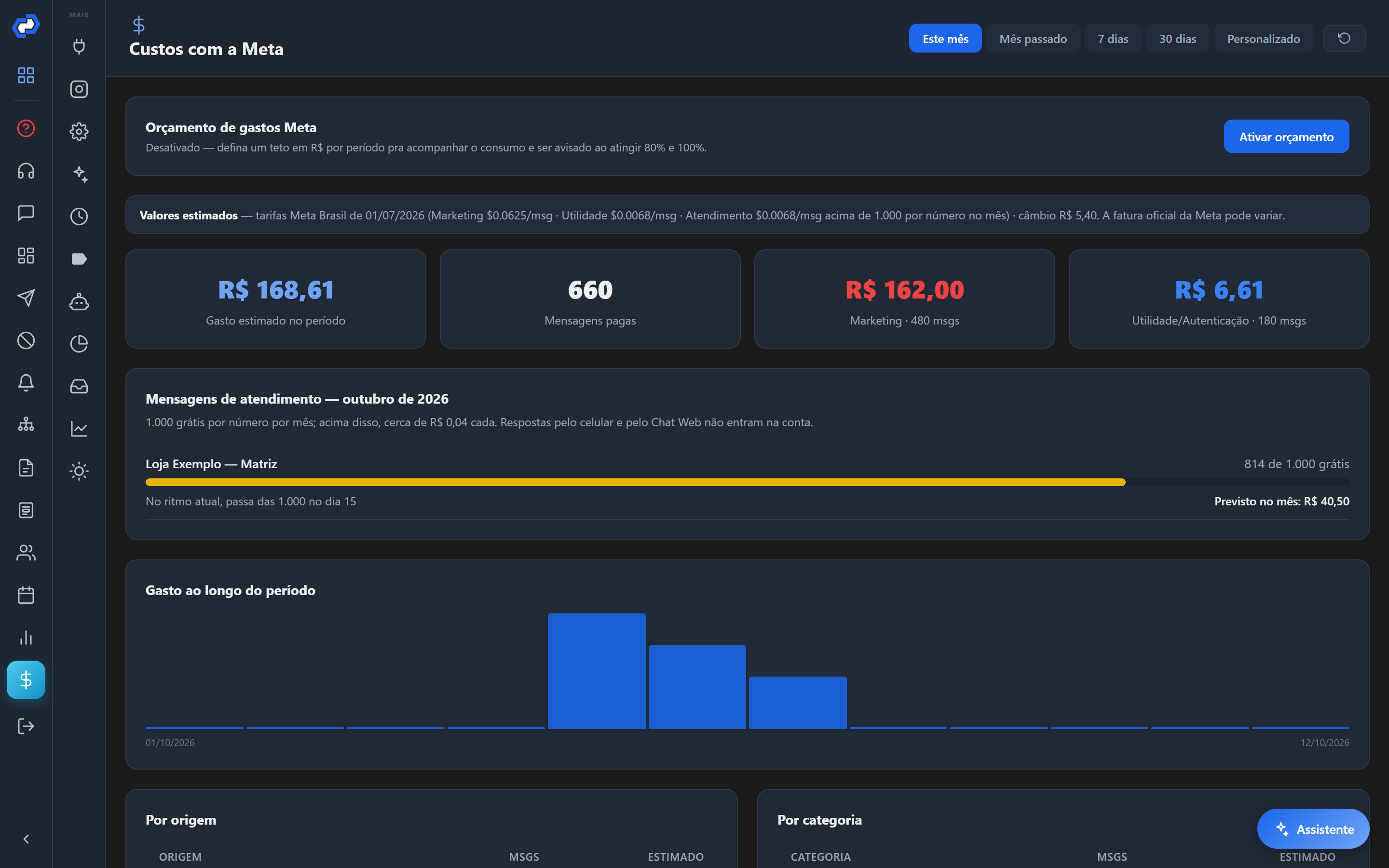Viewport: 1389px width, 868px height.
Task: Click the tallest bar in spending chart
Action: click(596, 671)
